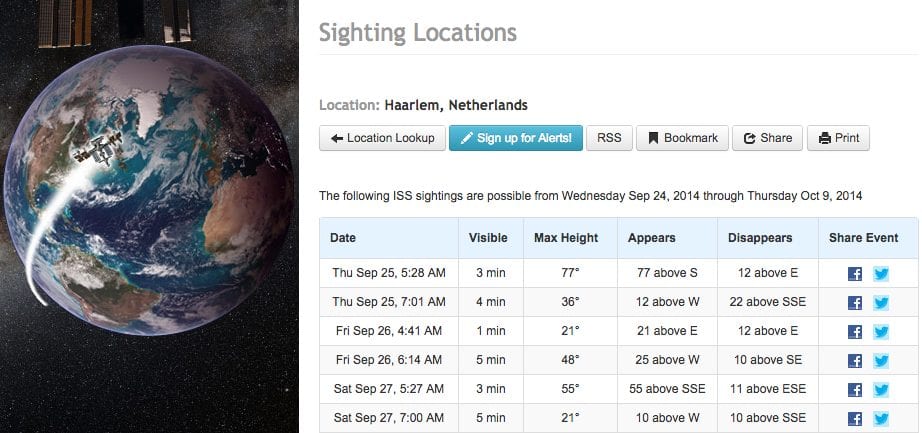This screenshot has height=433, width=922.
Task: Tweet the Thu Sep 25 7:01 AM sighting
Action: coord(881,302)
